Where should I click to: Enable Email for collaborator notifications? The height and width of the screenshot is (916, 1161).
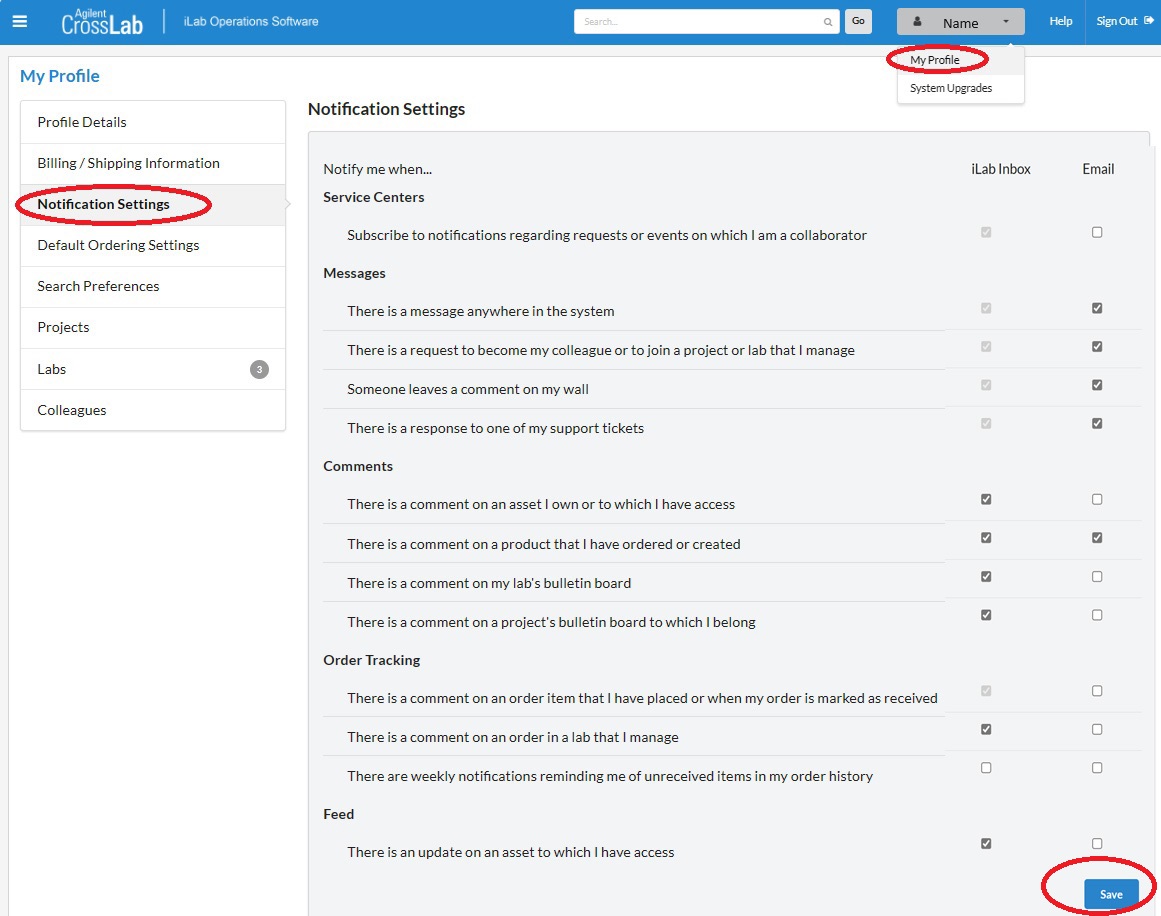click(x=1097, y=232)
